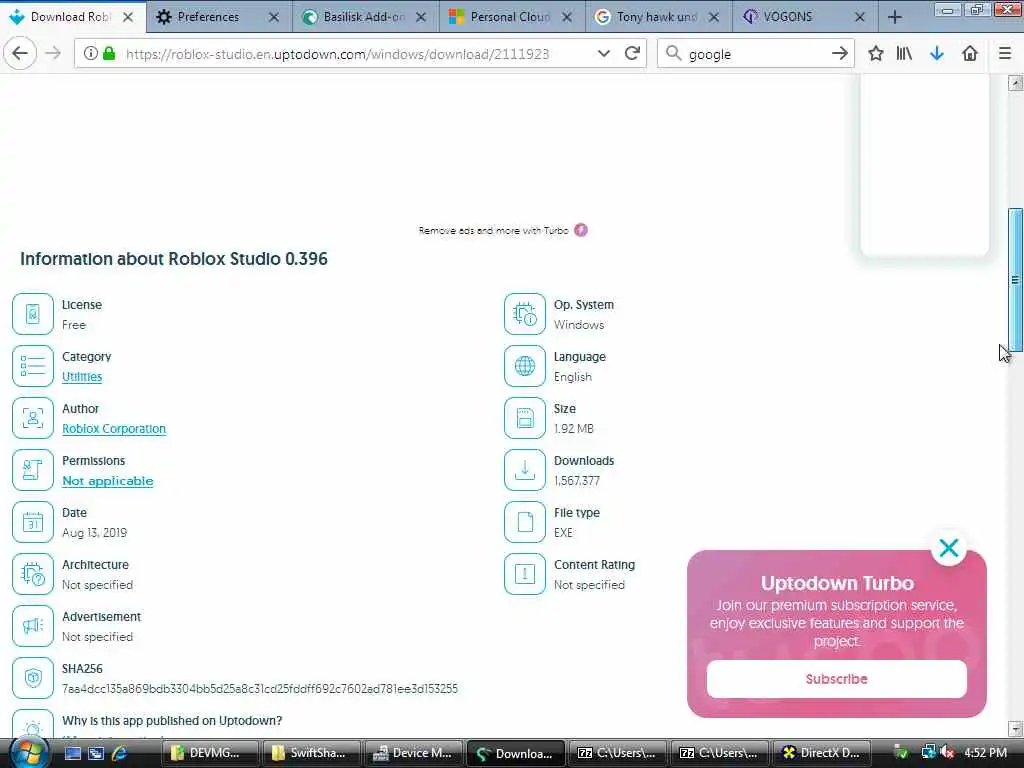Image resolution: width=1024 pixels, height=768 pixels.
Task: Switch to DirectX Diagnostic taskbar button
Action: point(822,753)
